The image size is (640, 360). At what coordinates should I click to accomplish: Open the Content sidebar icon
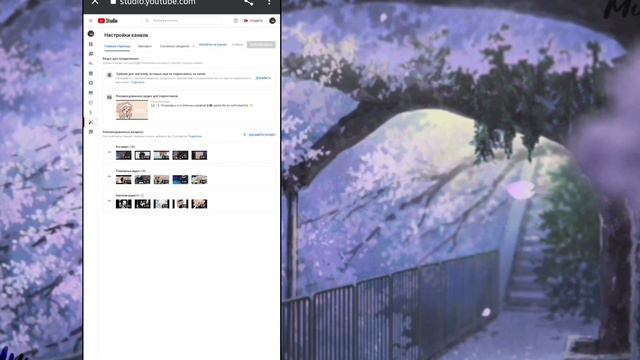91,54
